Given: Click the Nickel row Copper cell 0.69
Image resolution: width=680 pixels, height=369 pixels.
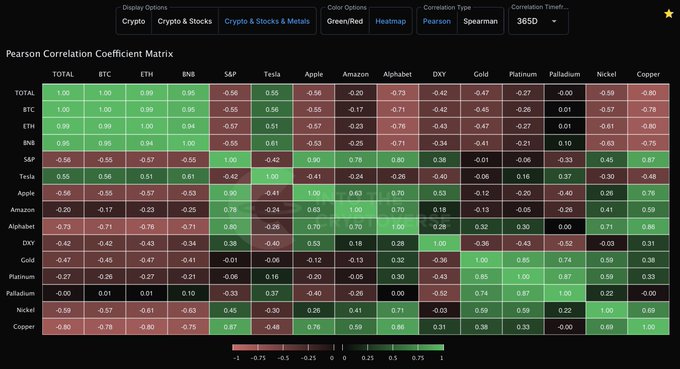Looking at the screenshot, I should point(648,310).
